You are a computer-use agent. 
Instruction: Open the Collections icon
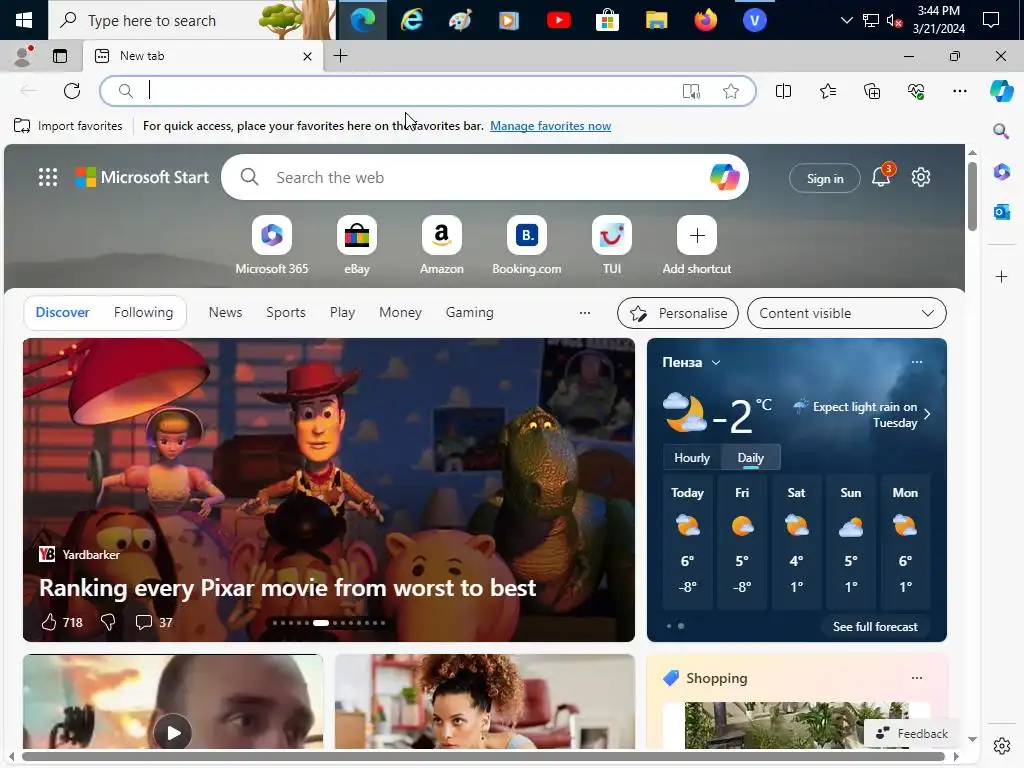click(x=872, y=91)
